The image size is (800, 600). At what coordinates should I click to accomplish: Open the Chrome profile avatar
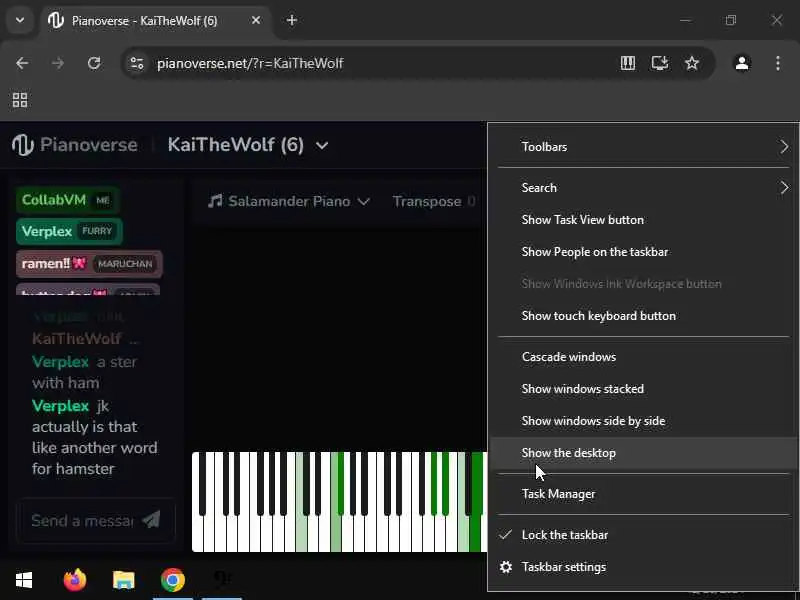coord(742,63)
